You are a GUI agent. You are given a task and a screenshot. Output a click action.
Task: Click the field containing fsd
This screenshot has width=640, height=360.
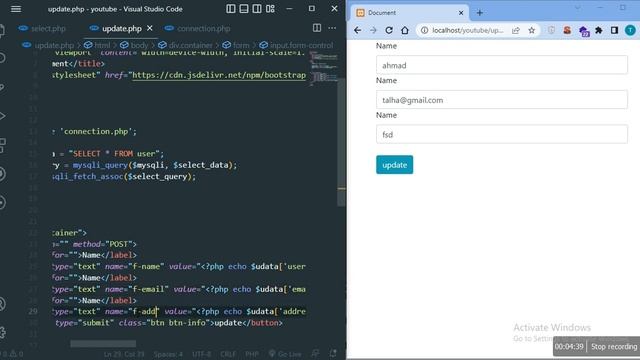502,134
